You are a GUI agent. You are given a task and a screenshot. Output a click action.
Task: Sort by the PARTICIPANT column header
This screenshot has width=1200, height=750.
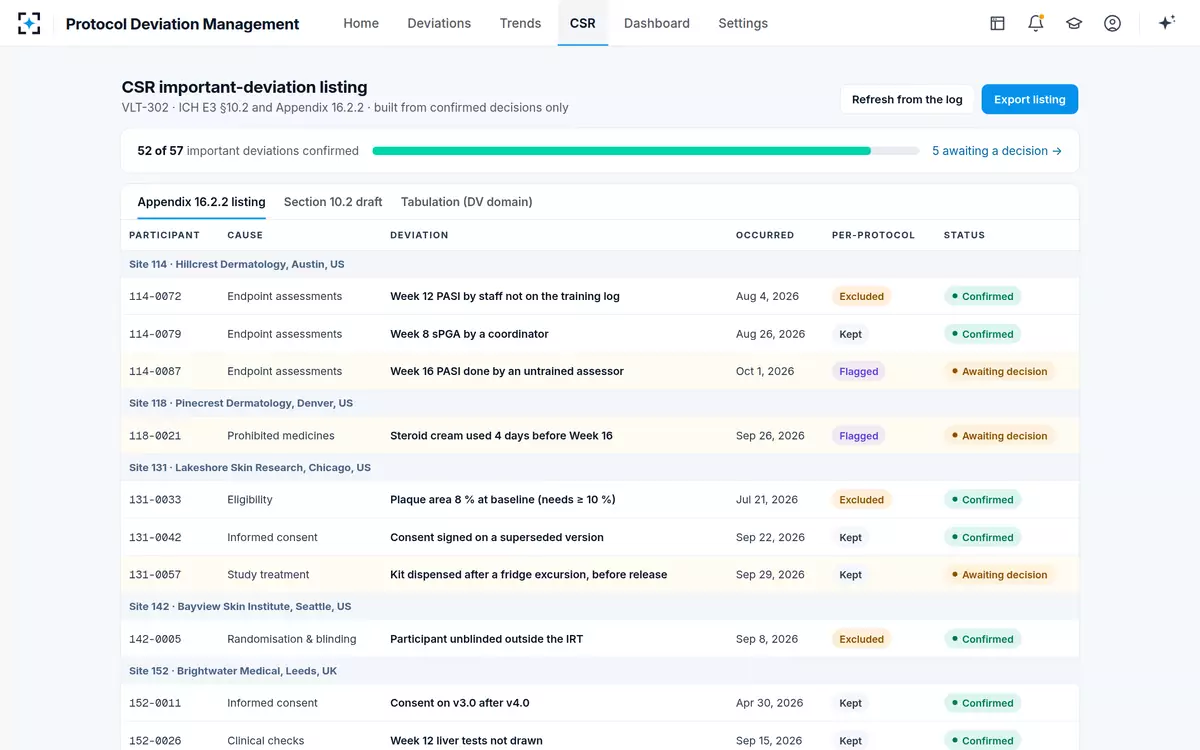pyautogui.click(x=164, y=235)
